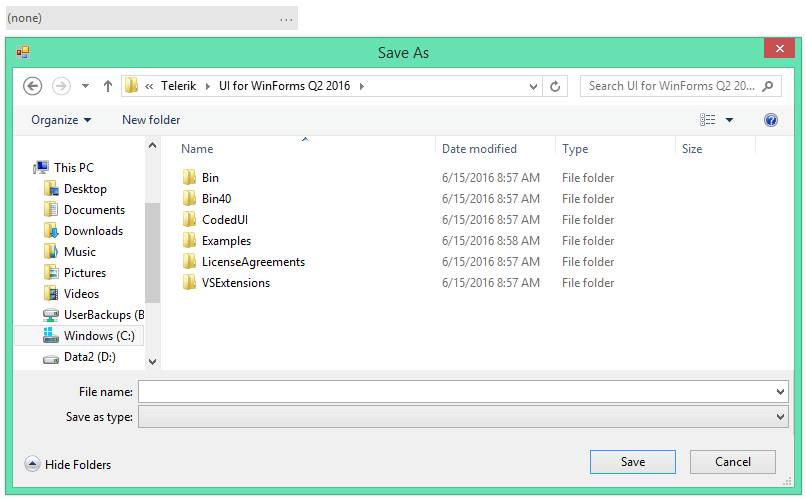
Task: Expand breadcrumb arrow after Telerik
Action: 208,86
